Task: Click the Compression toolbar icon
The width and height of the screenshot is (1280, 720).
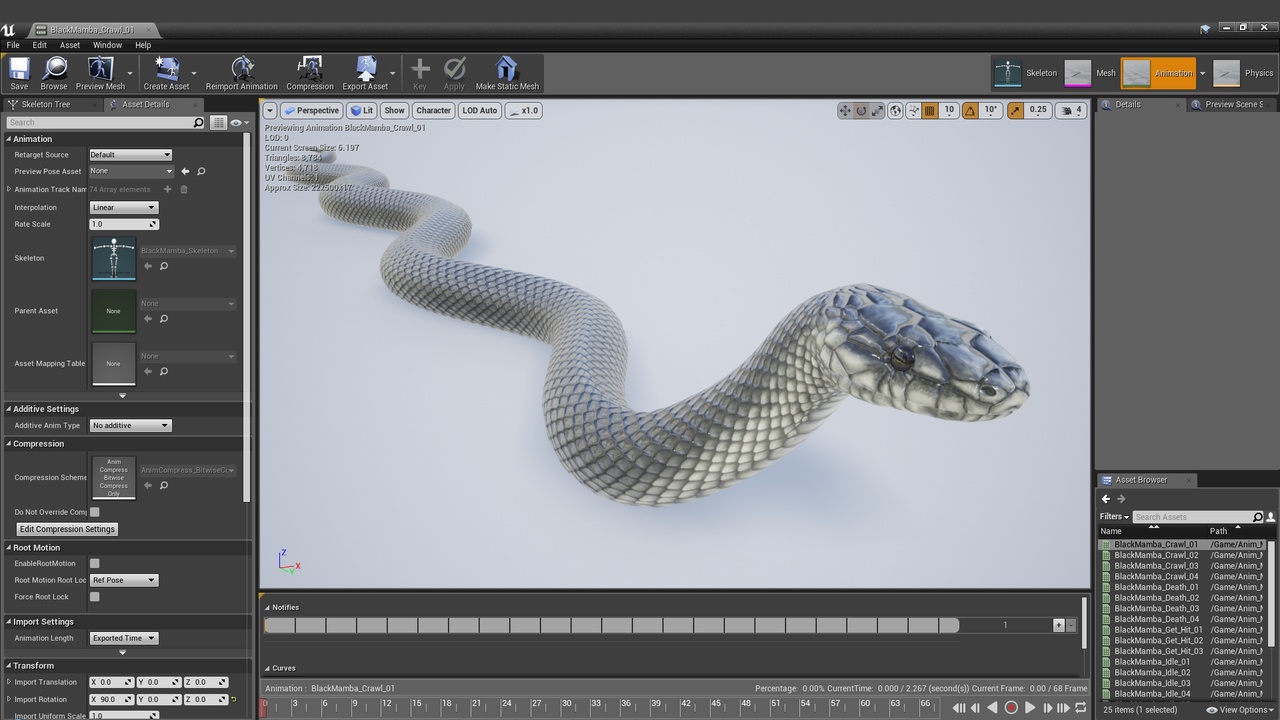Action: [309, 73]
